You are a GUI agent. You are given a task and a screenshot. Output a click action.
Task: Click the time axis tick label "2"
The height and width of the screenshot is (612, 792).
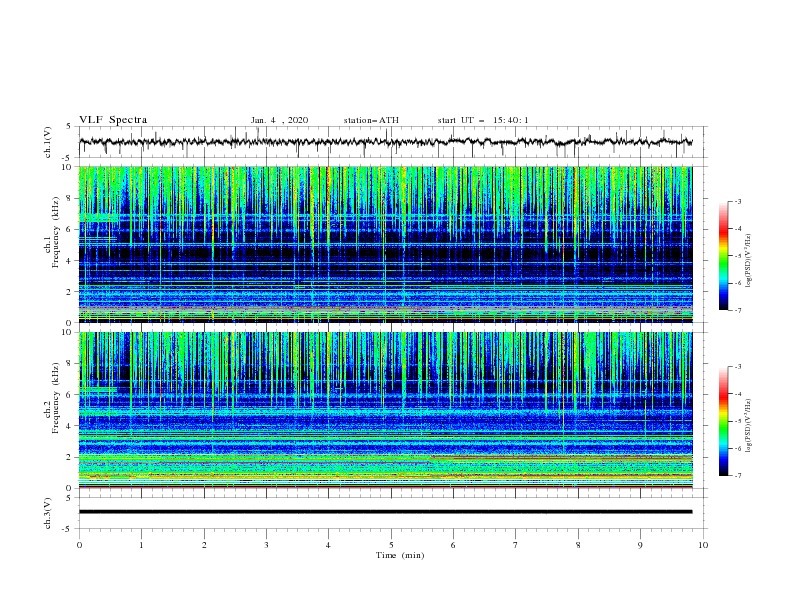[x=204, y=545]
